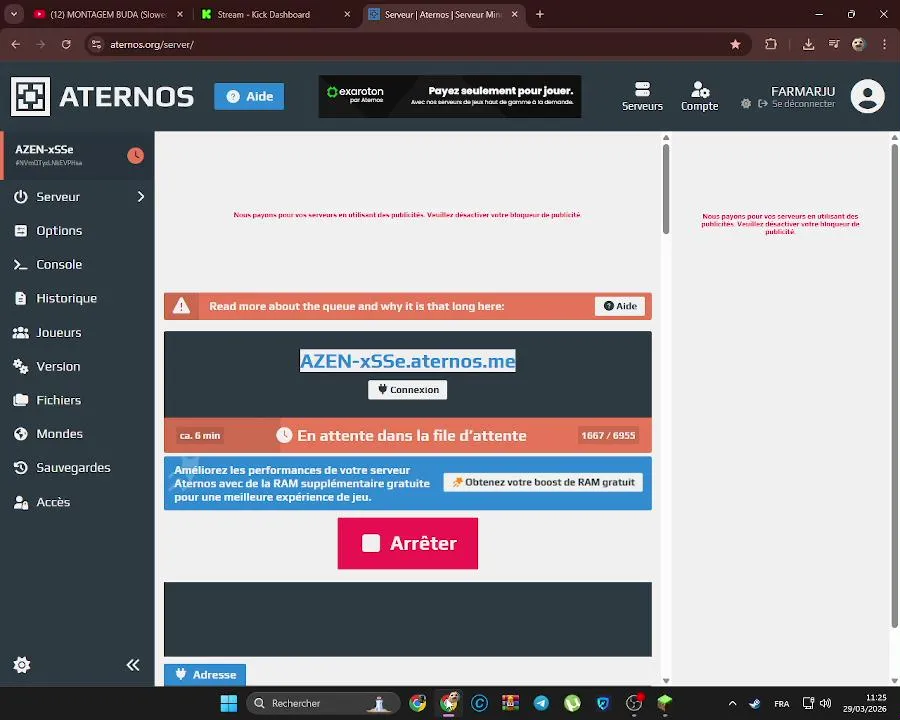The width and height of the screenshot is (900, 720).
Task: Switch to the Stream - Kick Dashboard tab
Action: (x=264, y=15)
